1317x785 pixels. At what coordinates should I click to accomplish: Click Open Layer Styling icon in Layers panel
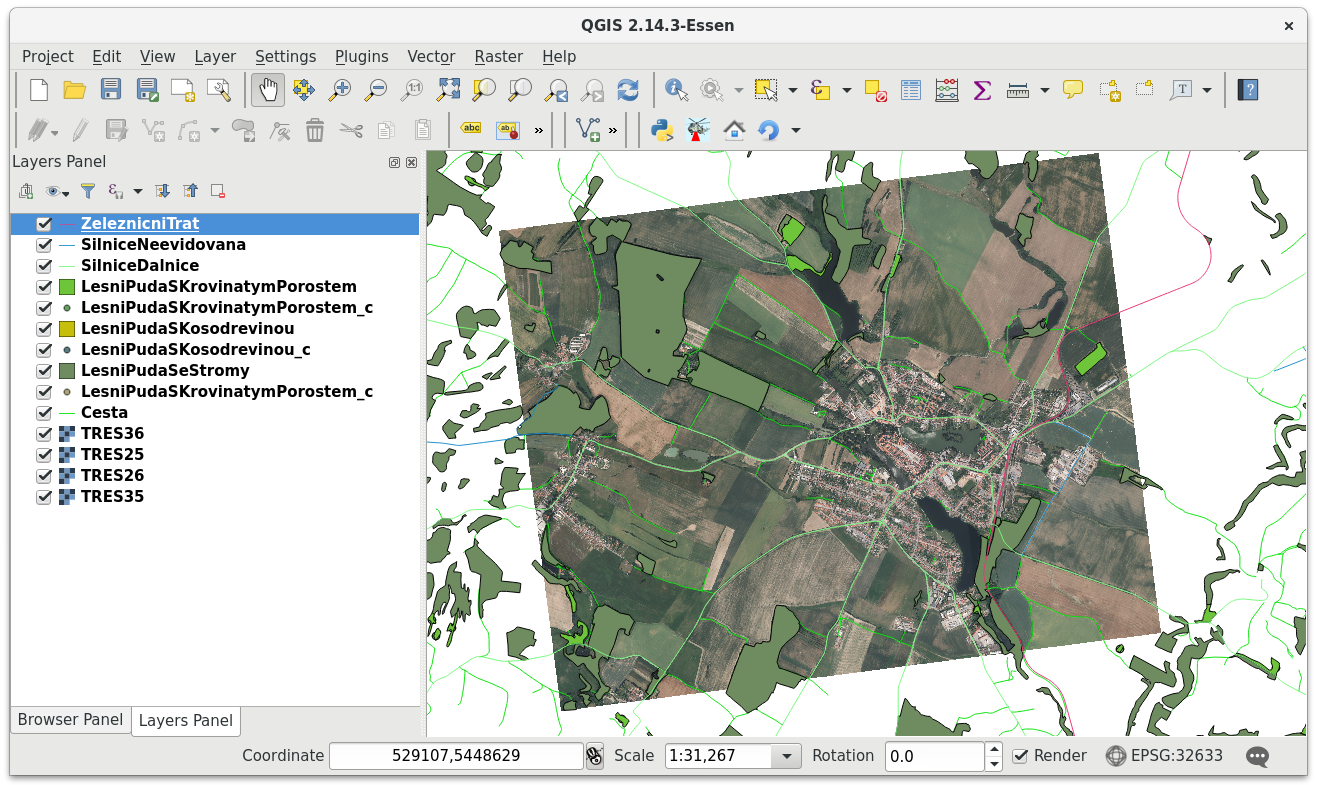pyautogui.click(x=26, y=191)
